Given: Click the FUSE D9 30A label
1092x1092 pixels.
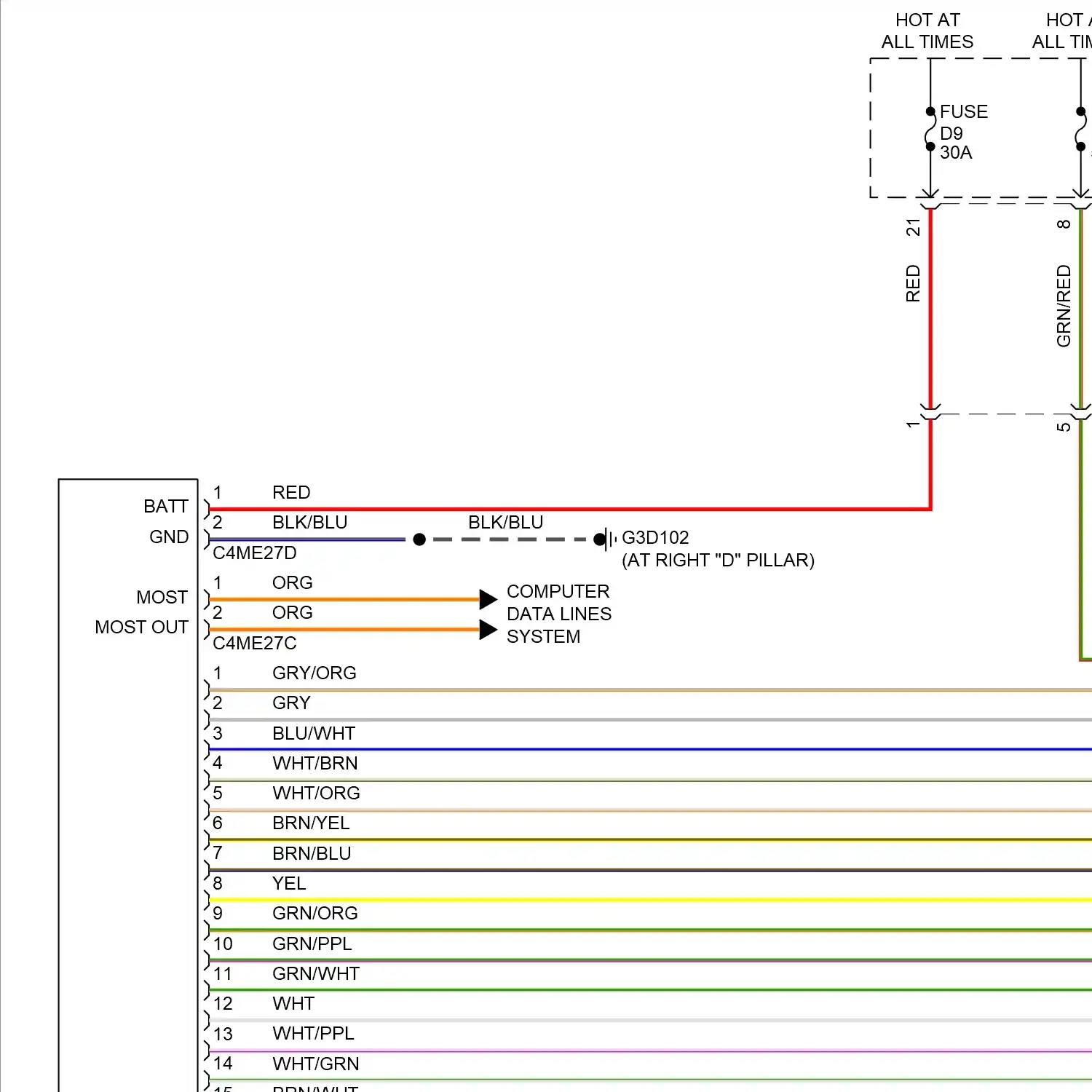Looking at the screenshot, I should (x=964, y=132).
